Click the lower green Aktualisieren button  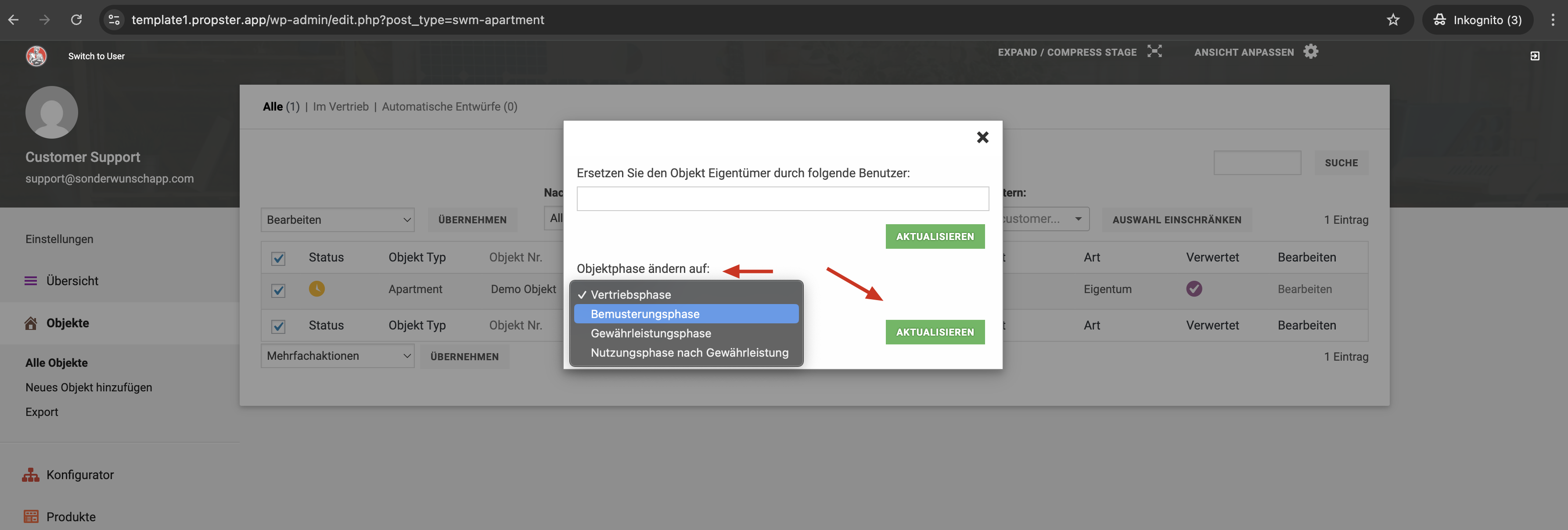tap(935, 332)
